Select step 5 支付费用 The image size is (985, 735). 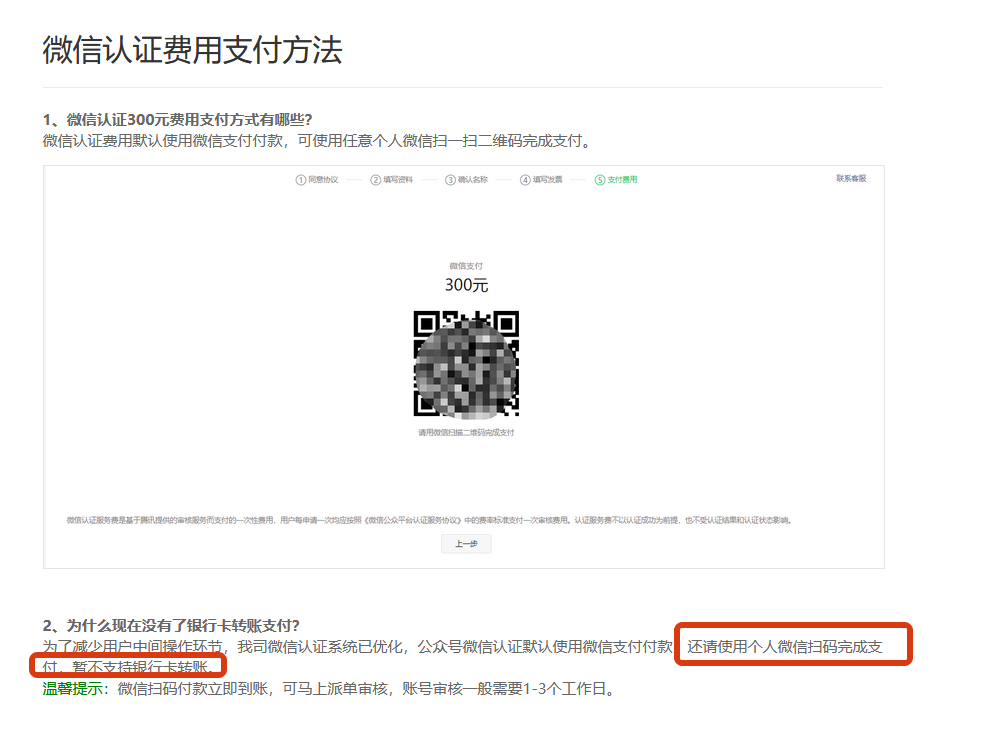tap(616, 180)
